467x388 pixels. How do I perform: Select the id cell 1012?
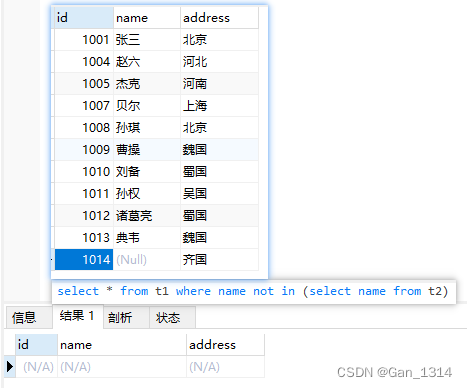(84, 216)
